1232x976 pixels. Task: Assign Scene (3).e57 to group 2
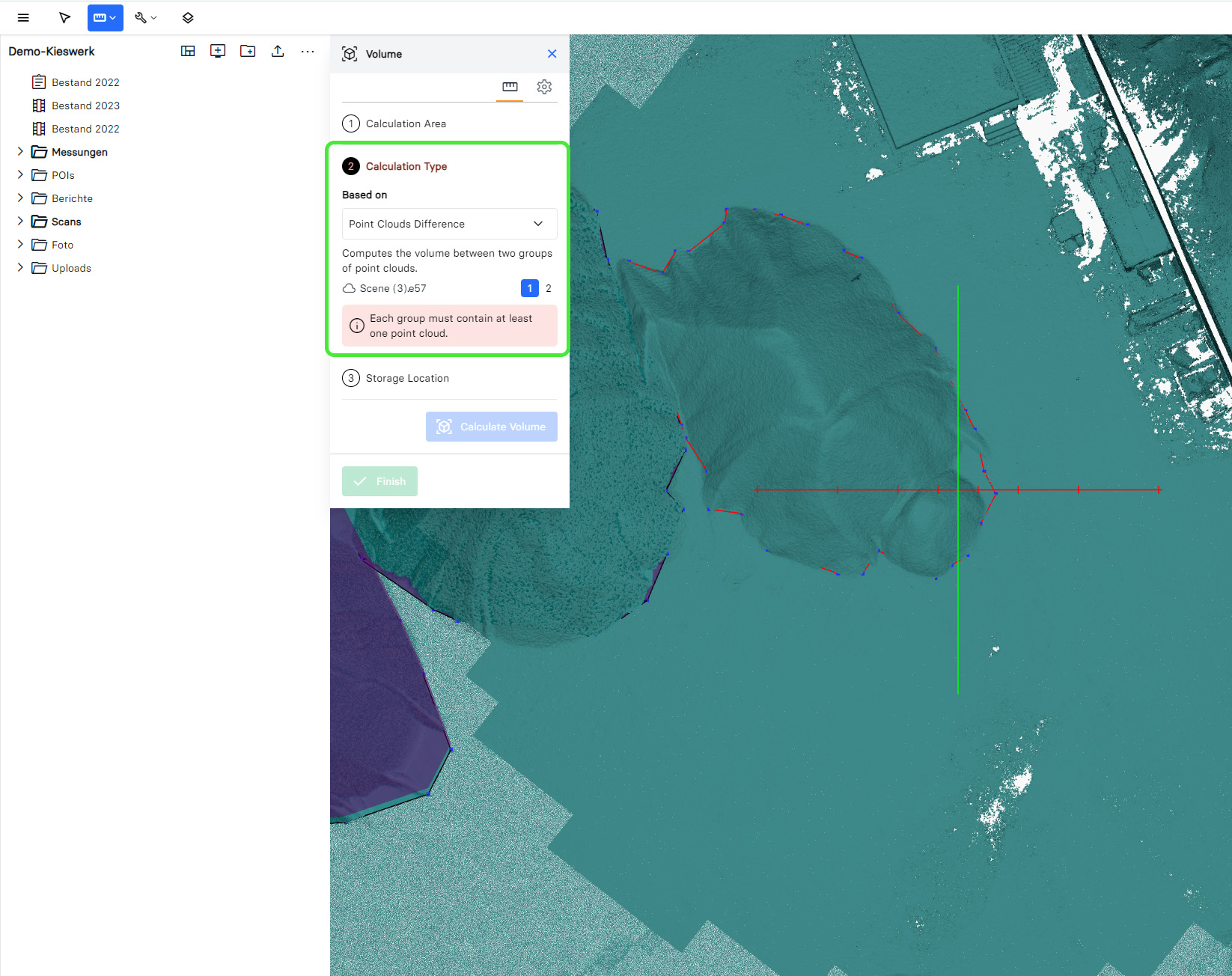click(549, 288)
